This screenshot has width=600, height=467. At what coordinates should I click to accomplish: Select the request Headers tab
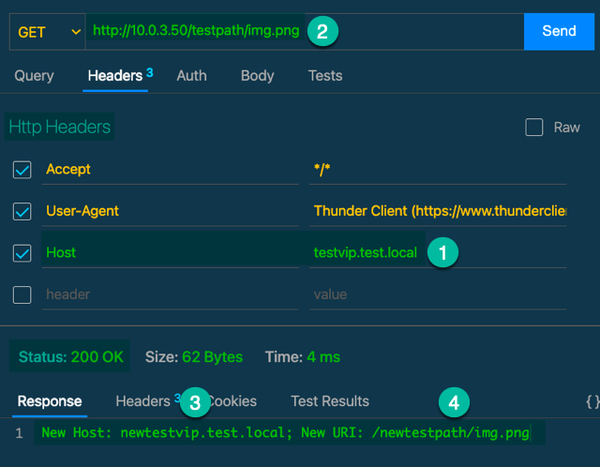[115, 76]
